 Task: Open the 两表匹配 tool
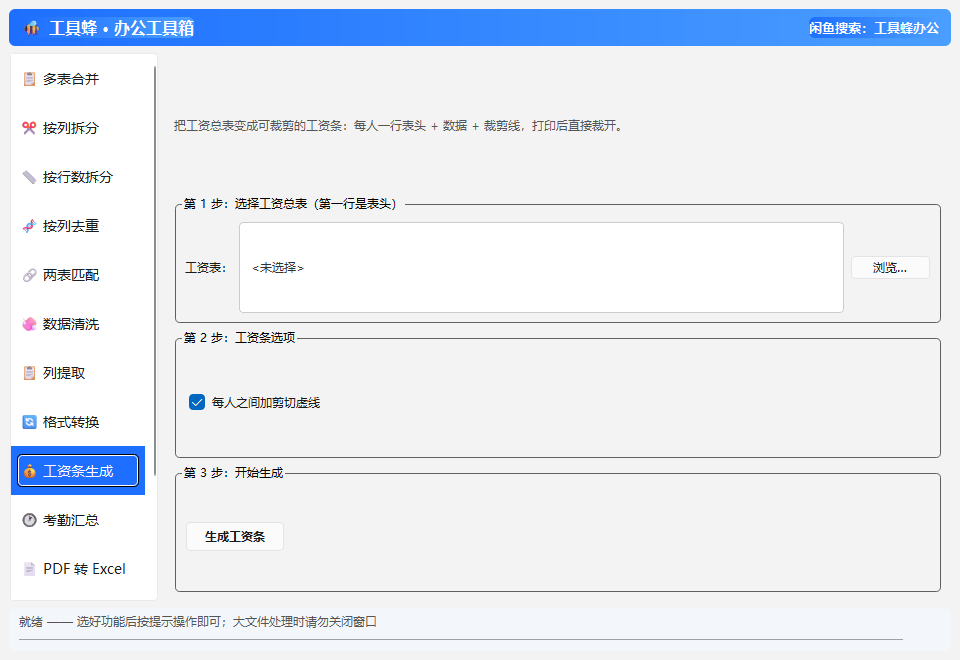78,275
